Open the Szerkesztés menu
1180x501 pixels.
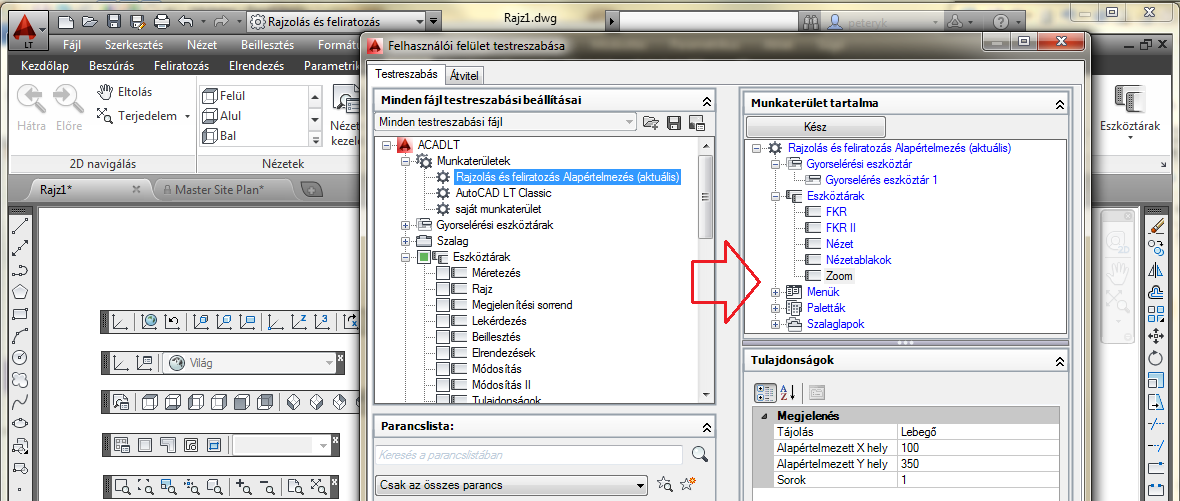point(132,44)
